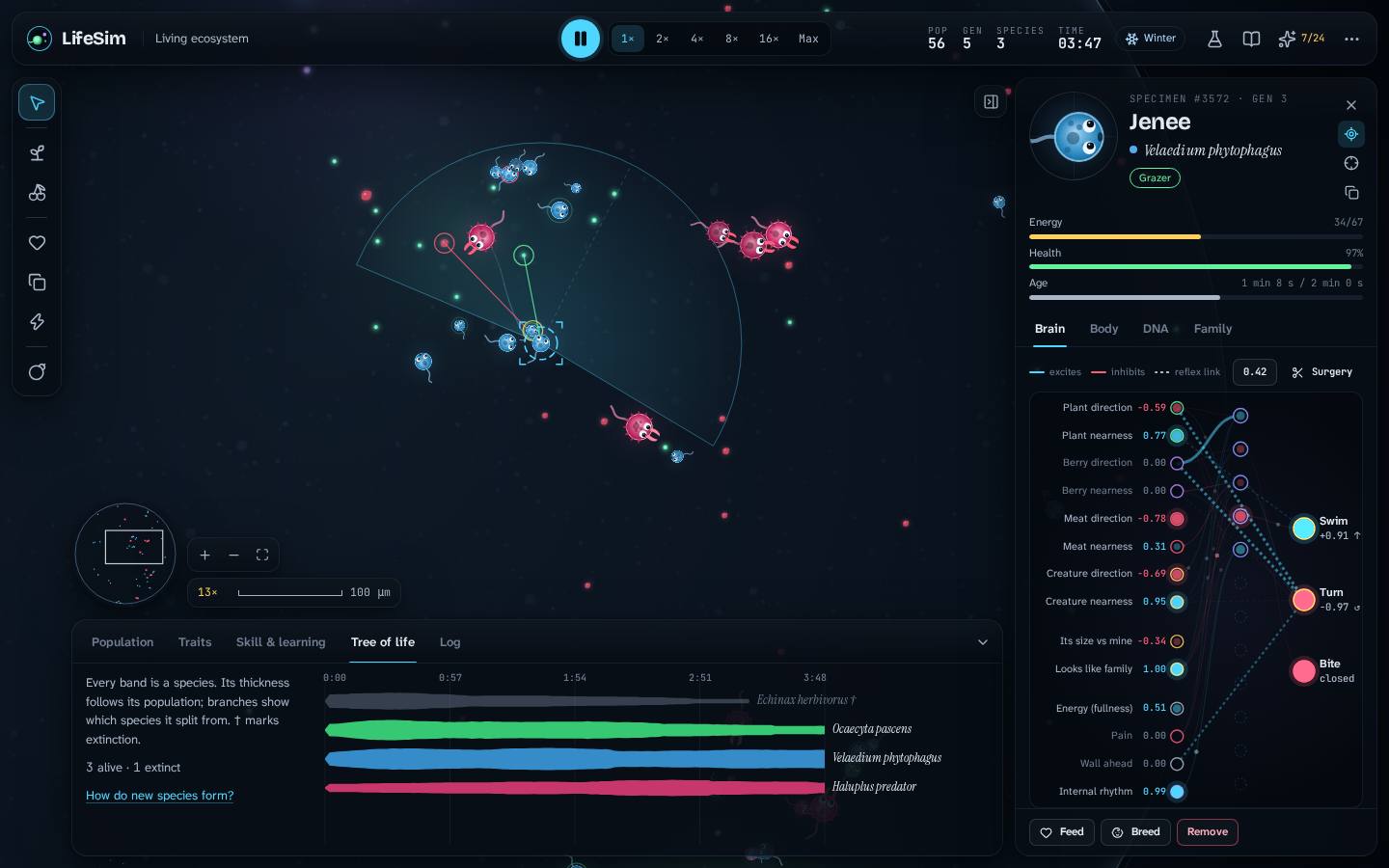Click the Winter season chip
Image resolution: width=1389 pixels, height=868 pixels.
1151,39
